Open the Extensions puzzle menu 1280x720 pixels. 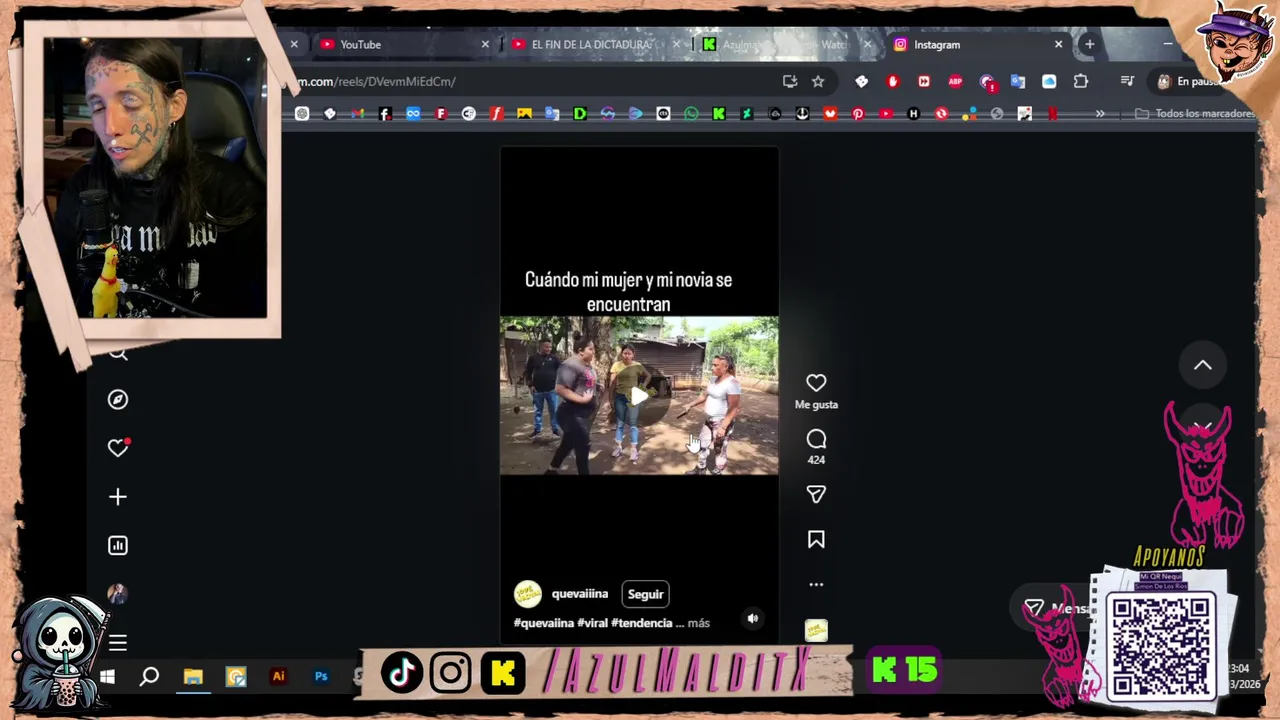tap(1081, 81)
